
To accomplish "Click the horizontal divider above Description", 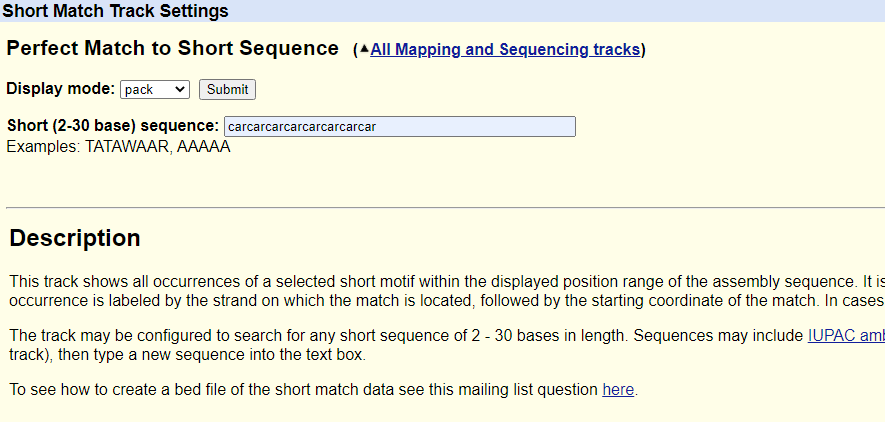I will (445, 208).
